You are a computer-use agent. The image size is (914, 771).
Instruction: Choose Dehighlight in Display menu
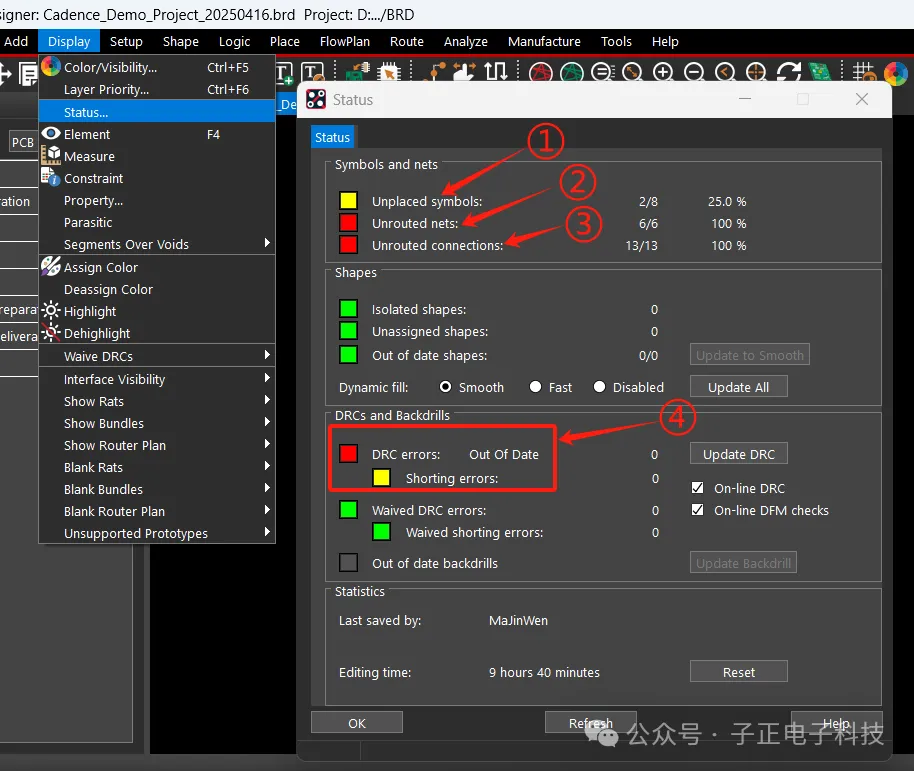157,334
